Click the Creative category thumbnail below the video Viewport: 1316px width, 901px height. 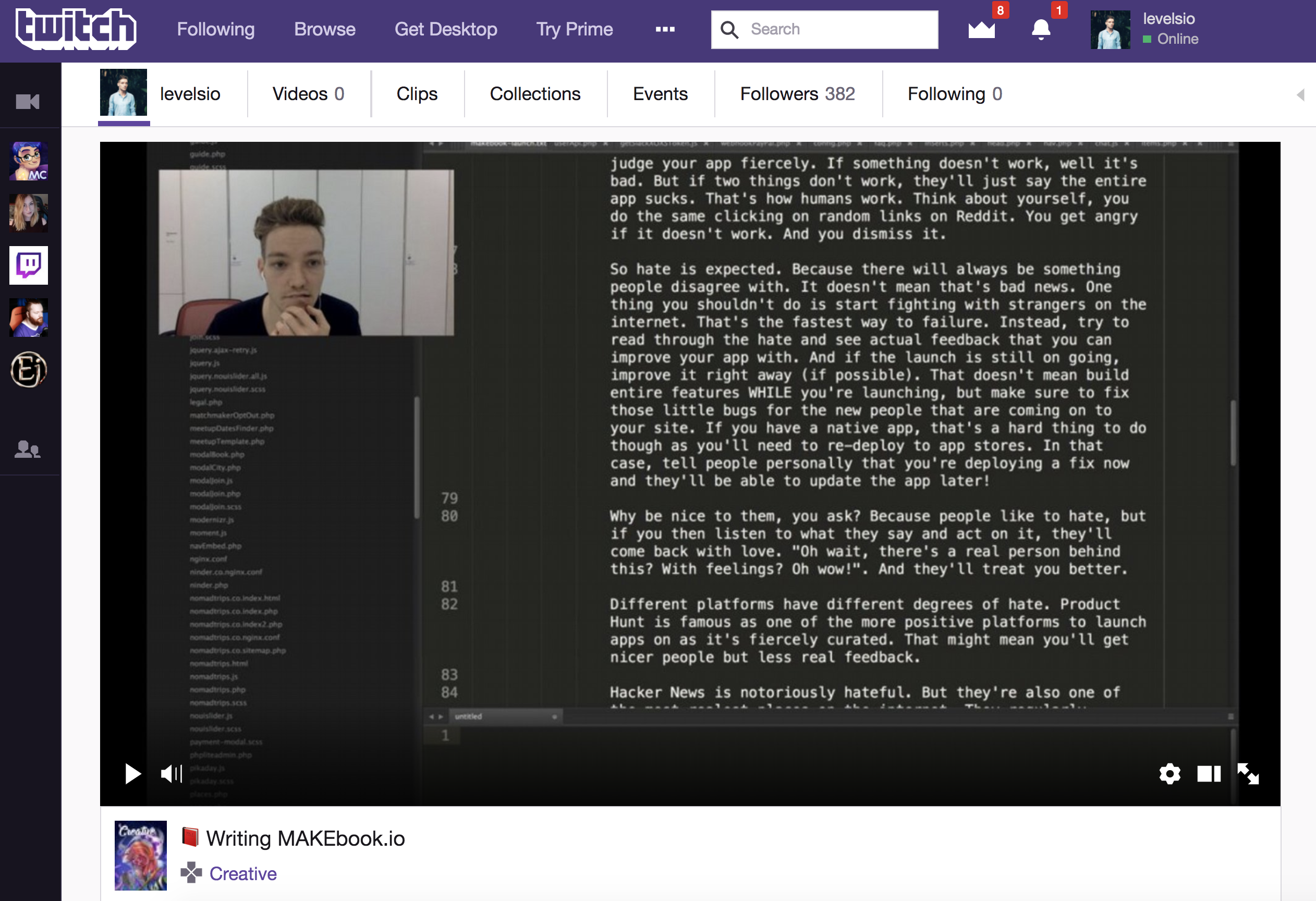pos(140,855)
